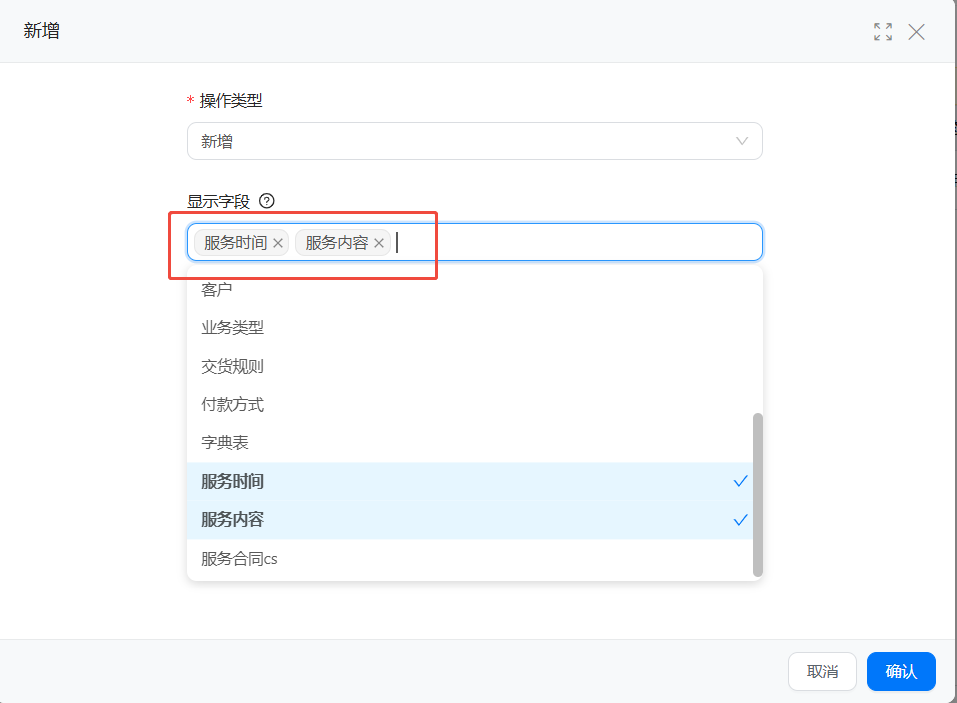This screenshot has width=957, height=703.
Task: Click the 显示字段 field label
Action: (218, 201)
